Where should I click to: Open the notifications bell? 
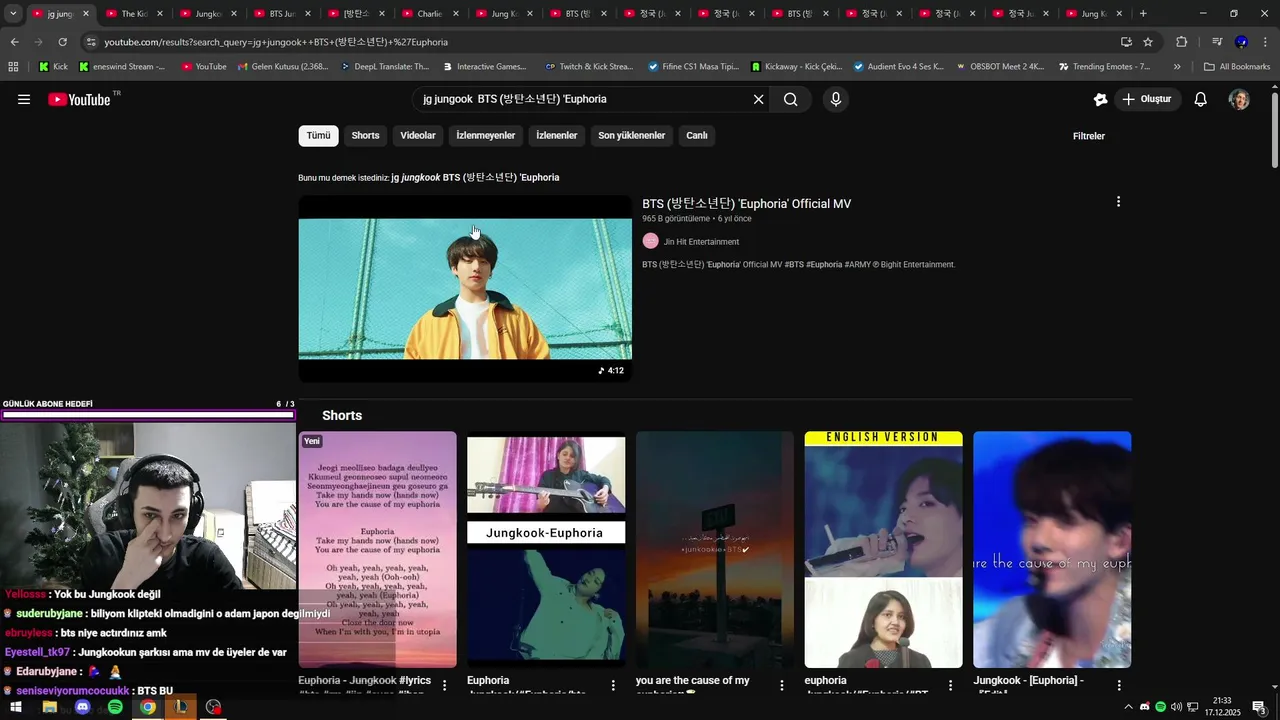coord(1201,99)
